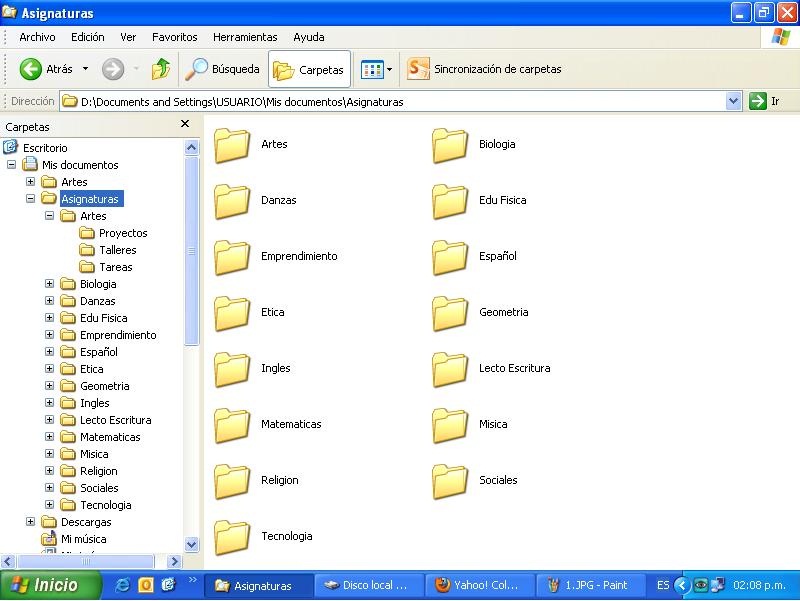Click the Atrás navigation icon
Screen dimensions: 800x601
click(31, 69)
